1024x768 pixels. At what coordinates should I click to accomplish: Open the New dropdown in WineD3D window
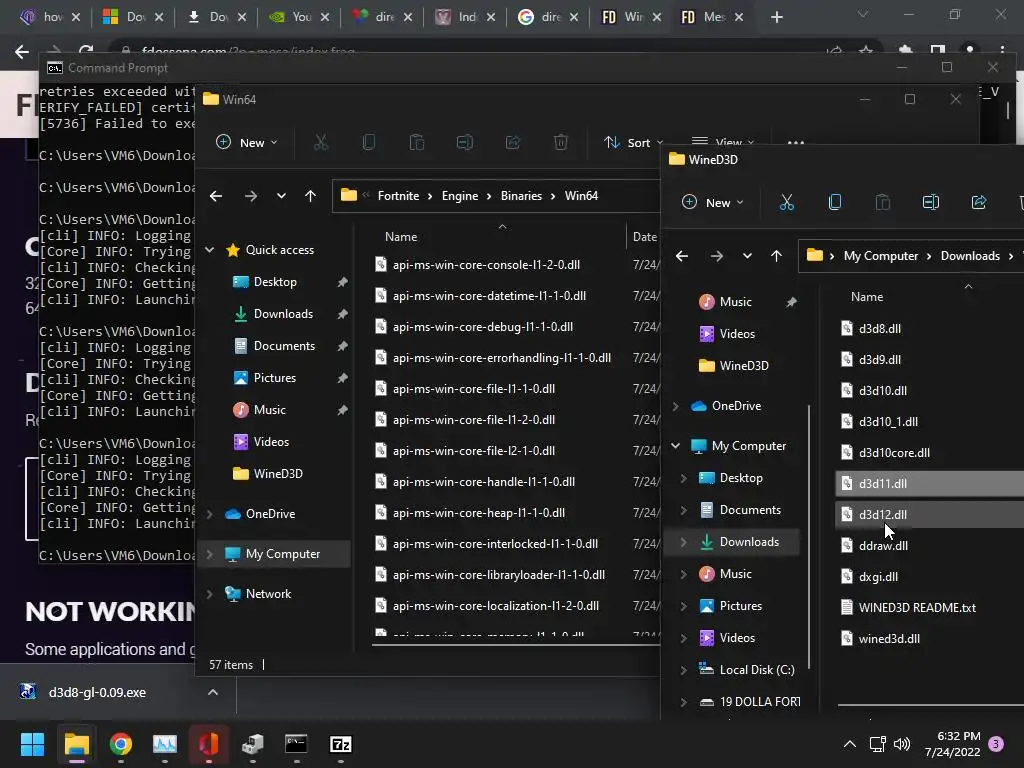point(712,202)
